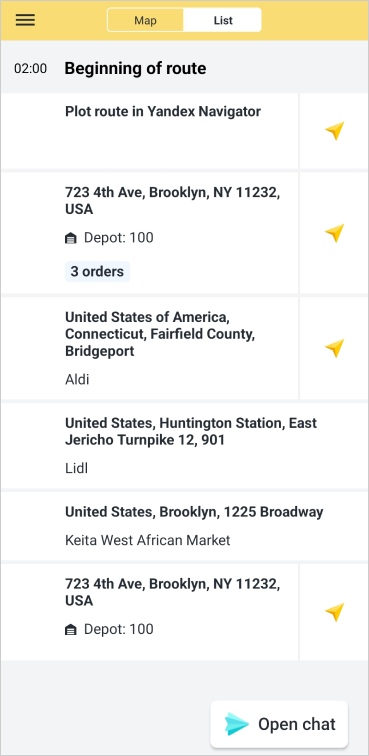The image size is (369, 756).
Task: Open the Keita West African Market stop
Action: (185, 526)
